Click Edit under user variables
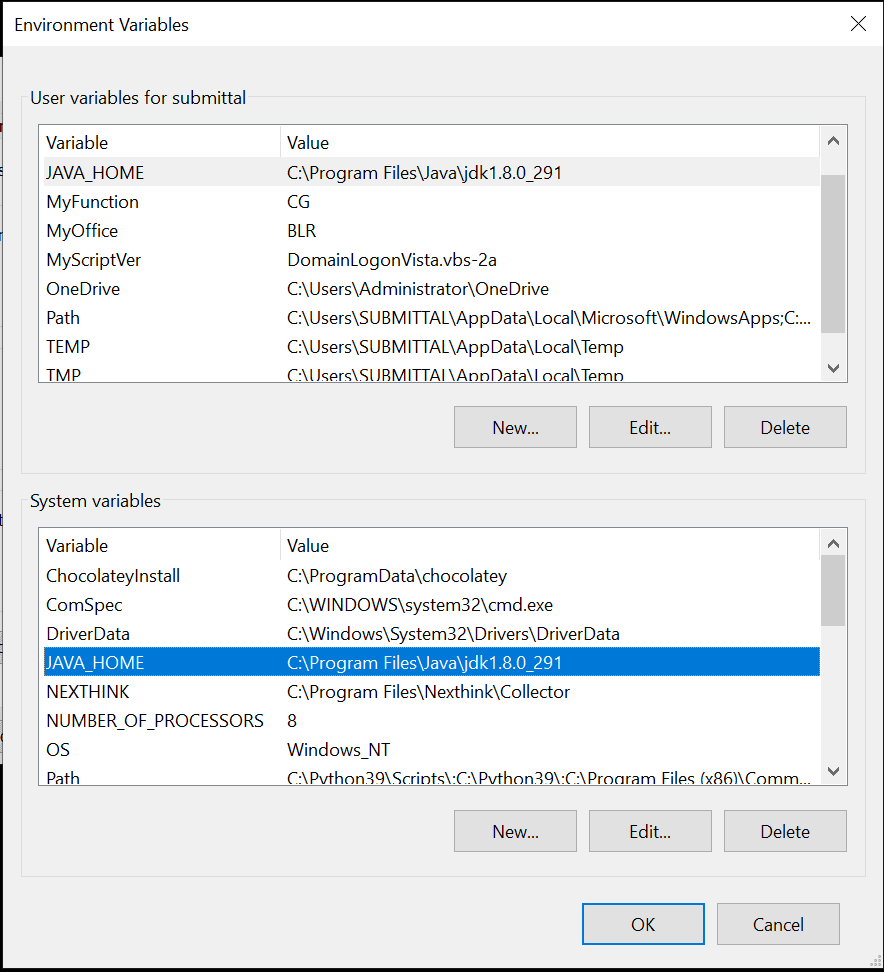The width and height of the screenshot is (884, 972). (650, 427)
